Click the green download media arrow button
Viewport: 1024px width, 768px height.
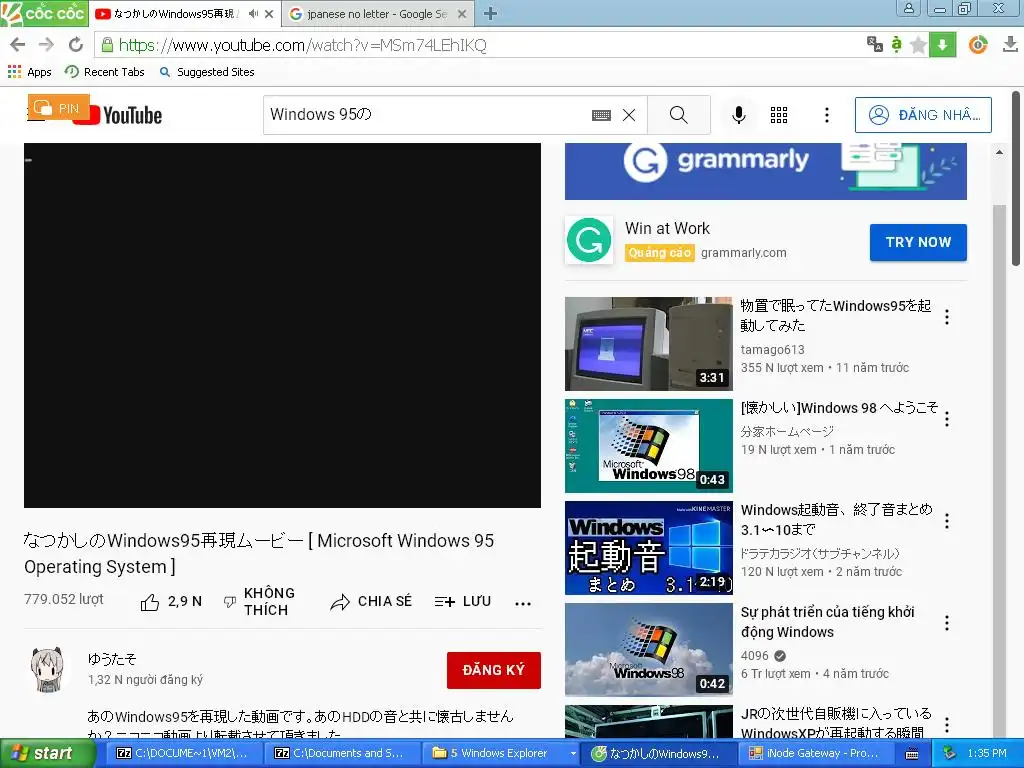pos(942,44)
